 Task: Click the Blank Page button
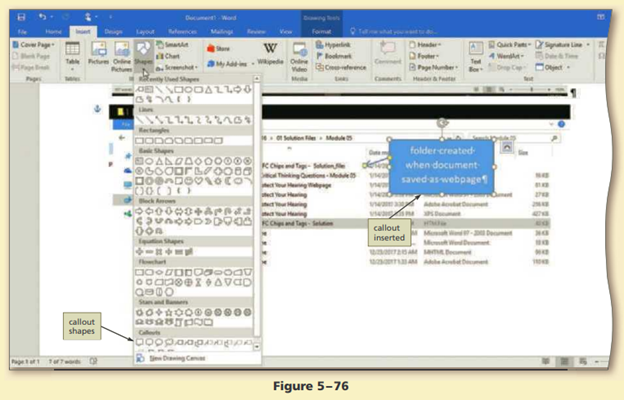[31, 56]
